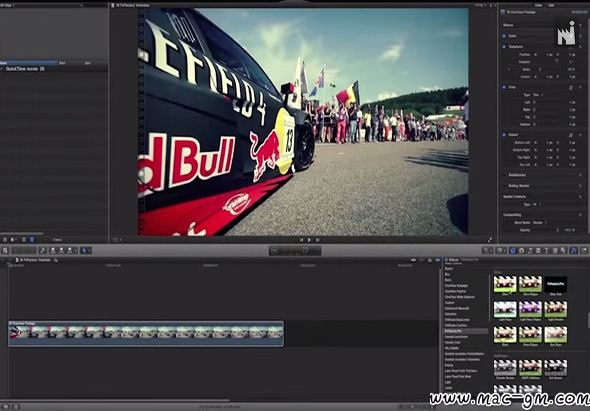Select the Hawaiki Color effects category

[453, 342]
